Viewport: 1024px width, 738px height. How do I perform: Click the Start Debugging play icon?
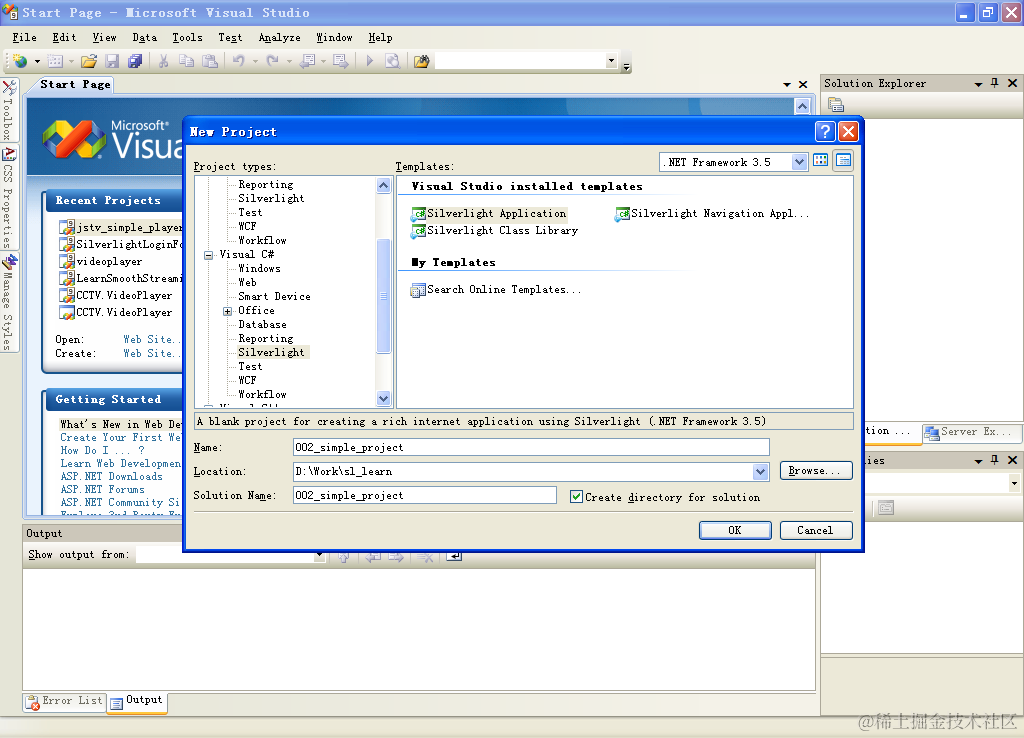click(370, 61)
